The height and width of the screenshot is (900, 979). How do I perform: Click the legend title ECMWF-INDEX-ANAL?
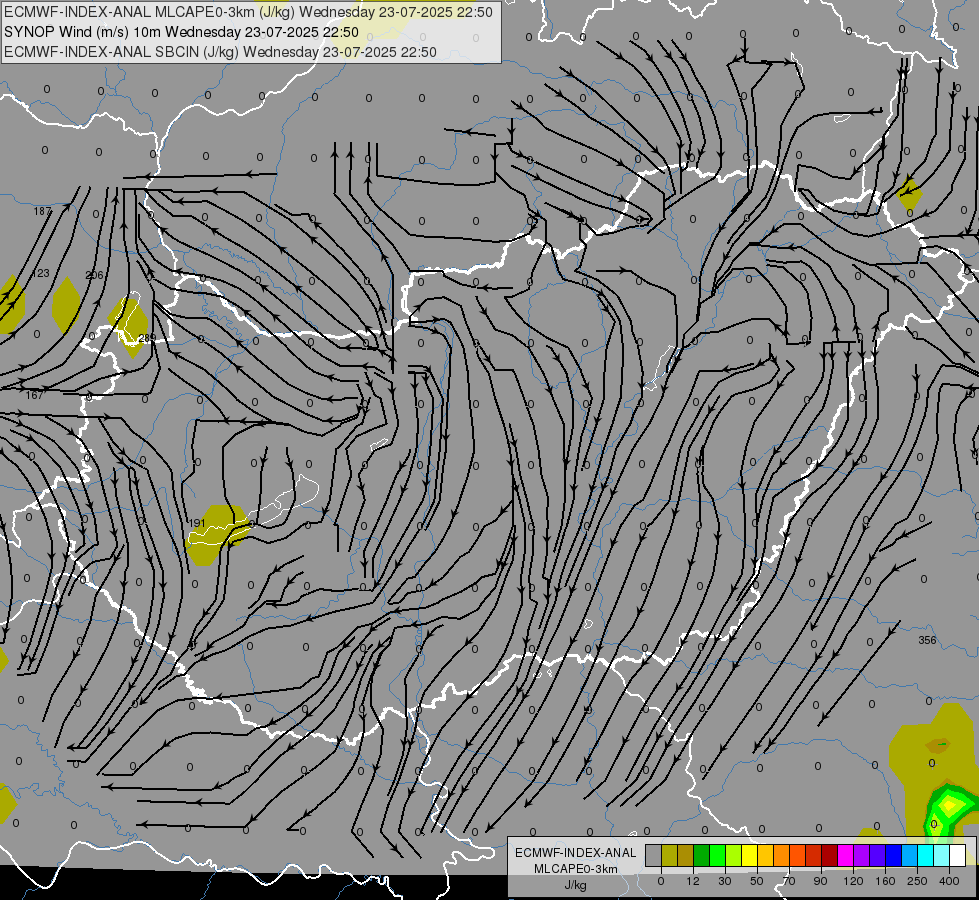pyautogui.click(x=575, y=853)
